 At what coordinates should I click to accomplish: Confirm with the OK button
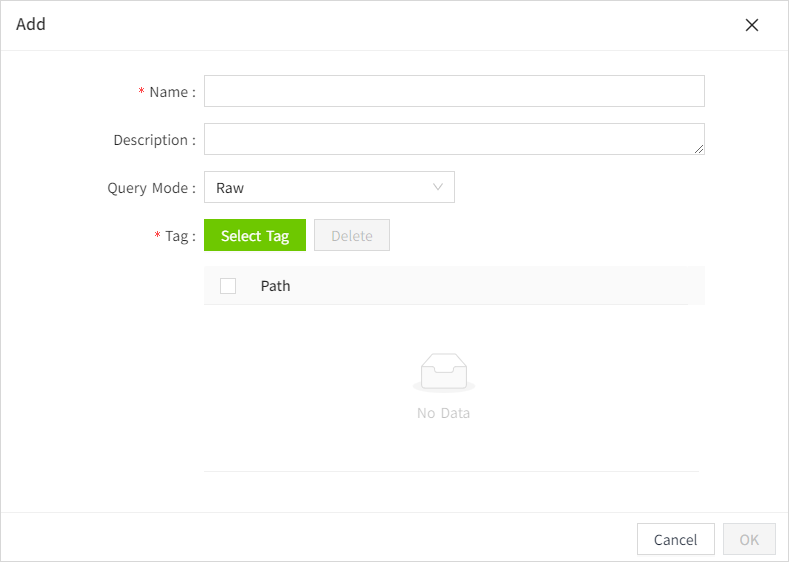pyautogui.click(x=749, y=539)
